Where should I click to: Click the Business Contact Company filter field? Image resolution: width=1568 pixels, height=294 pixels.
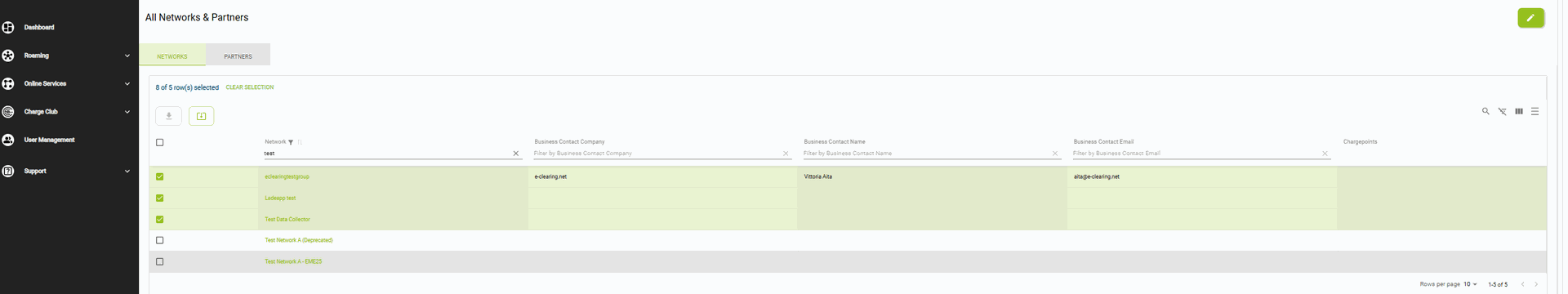coord(656,154)
